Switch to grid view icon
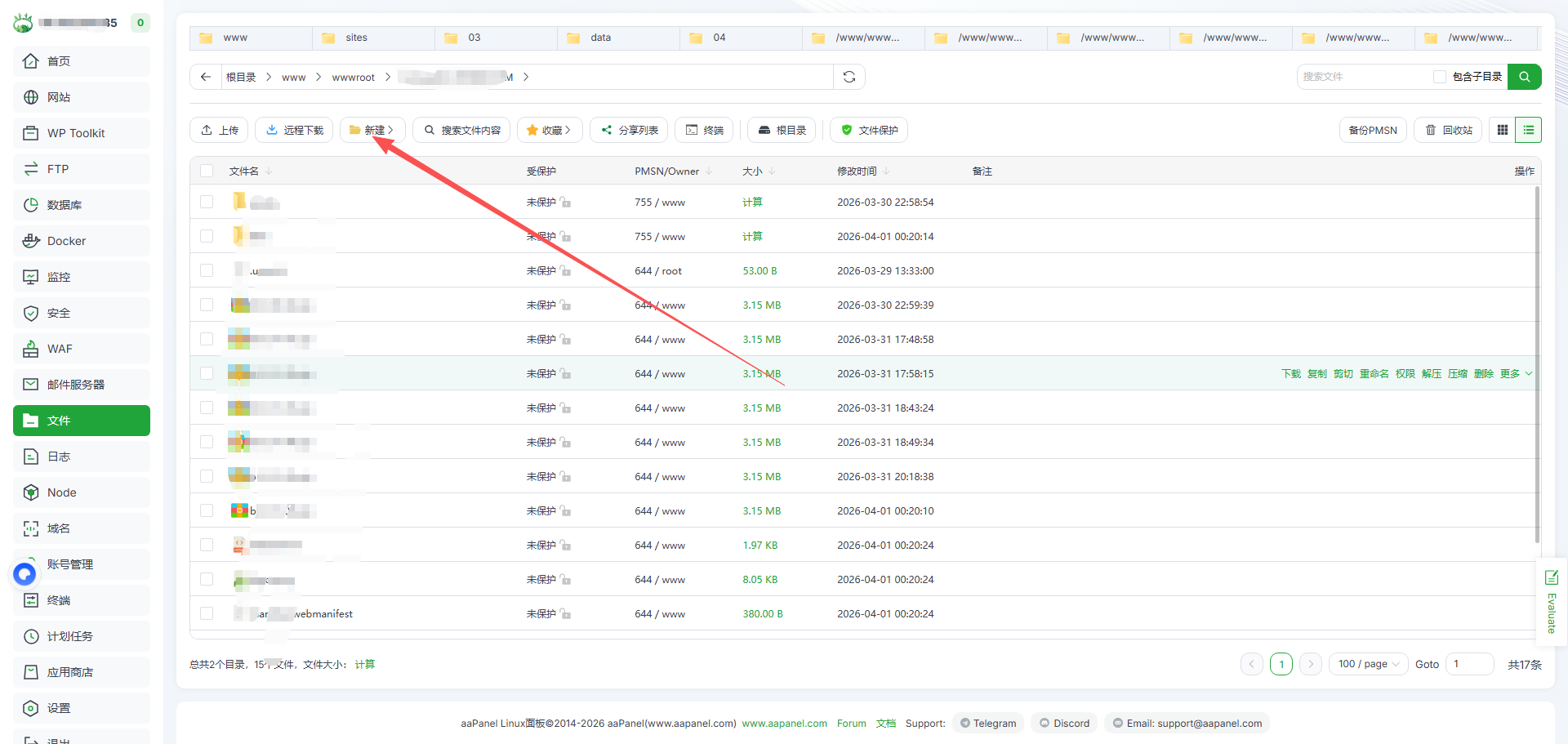This screenshot has width=1568, height=744. coord(1502,130)
